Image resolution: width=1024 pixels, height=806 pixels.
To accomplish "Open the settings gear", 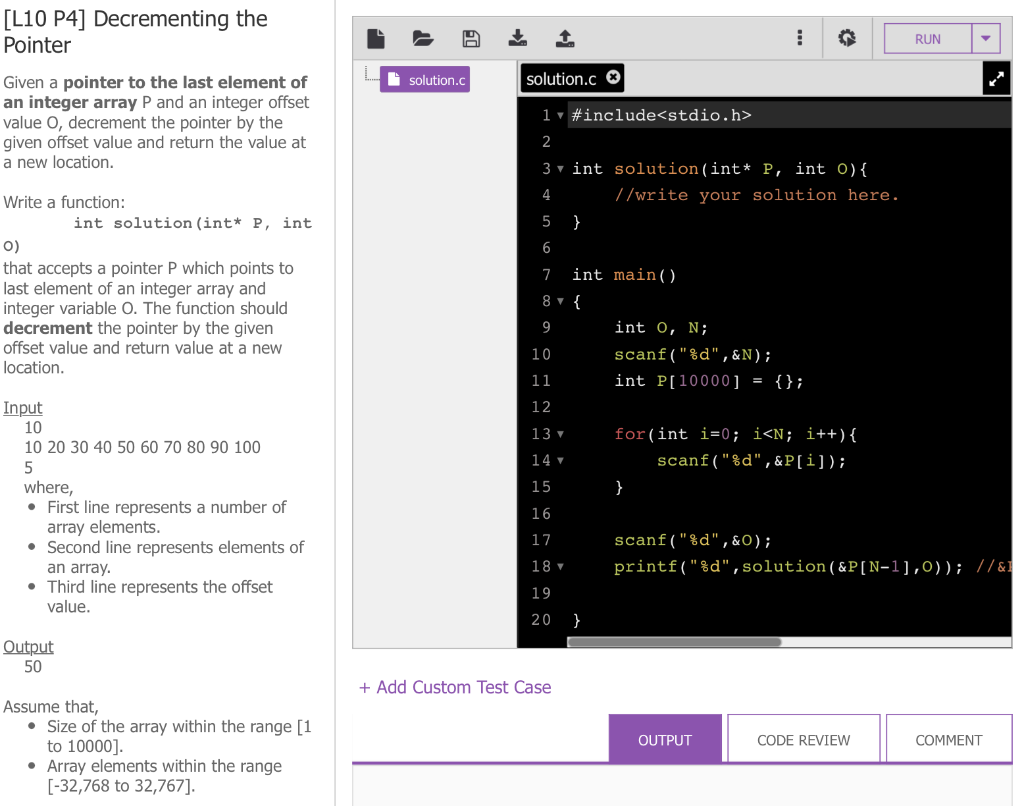I will tap(847, 38).
